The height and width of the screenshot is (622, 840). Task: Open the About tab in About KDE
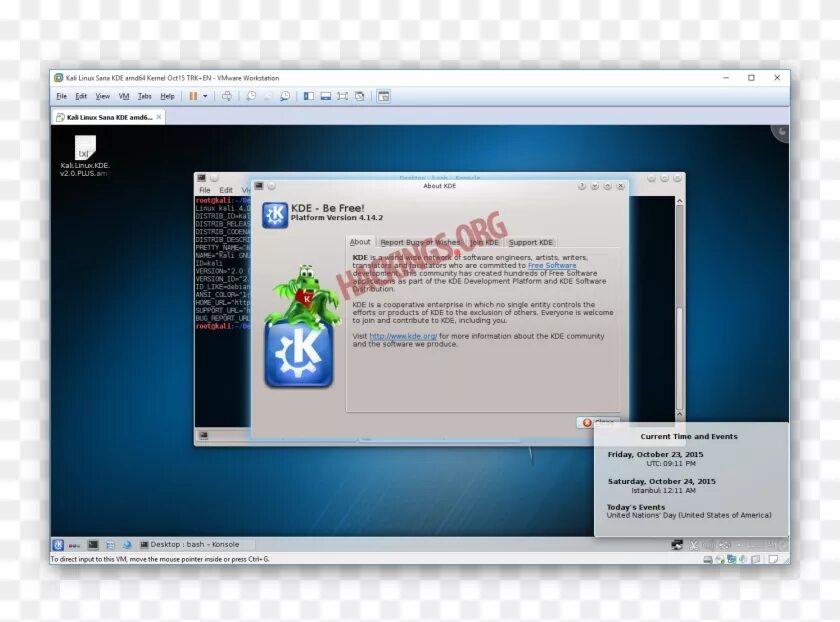pos(360,242)
